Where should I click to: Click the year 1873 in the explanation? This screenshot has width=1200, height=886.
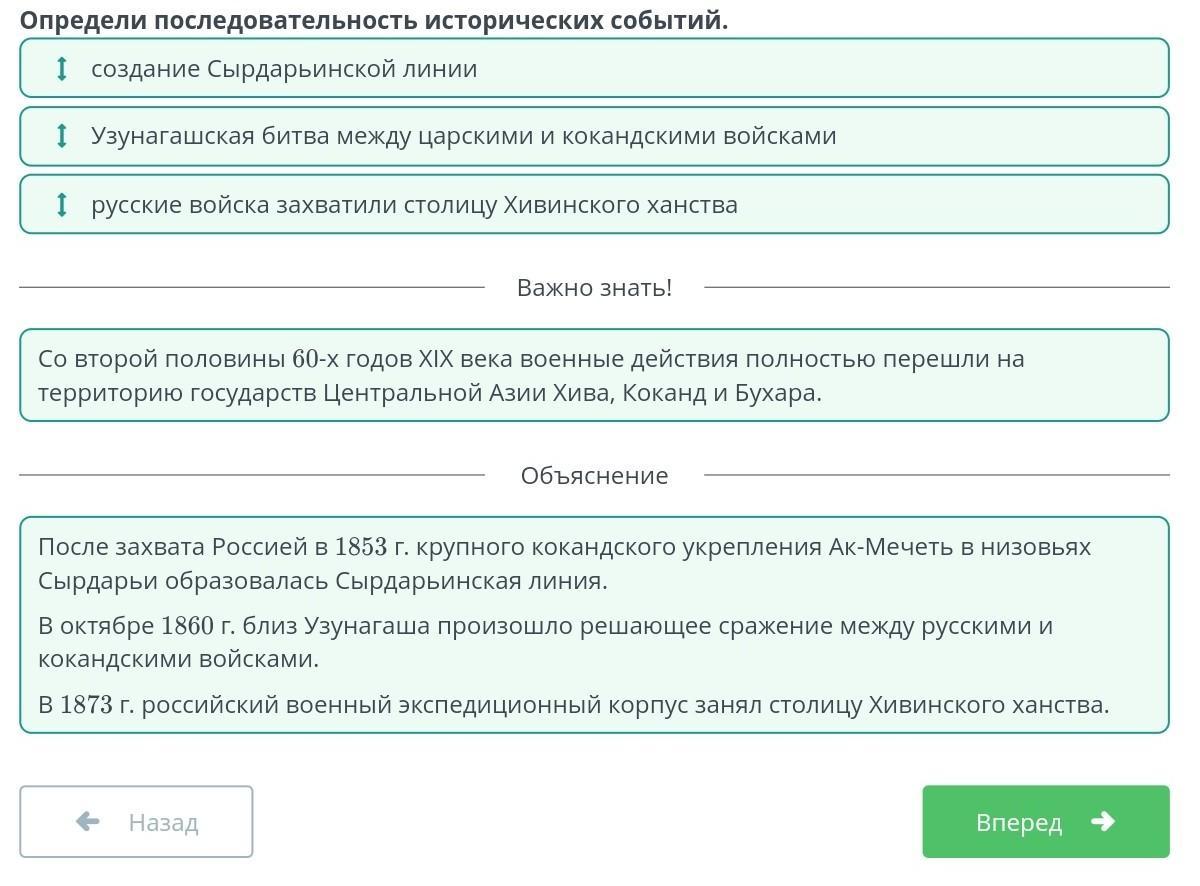(x=85, y=705)
